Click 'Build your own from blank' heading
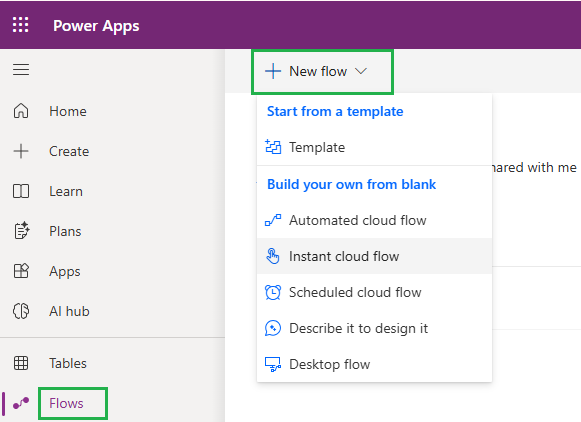 click(x=351, y=184)
